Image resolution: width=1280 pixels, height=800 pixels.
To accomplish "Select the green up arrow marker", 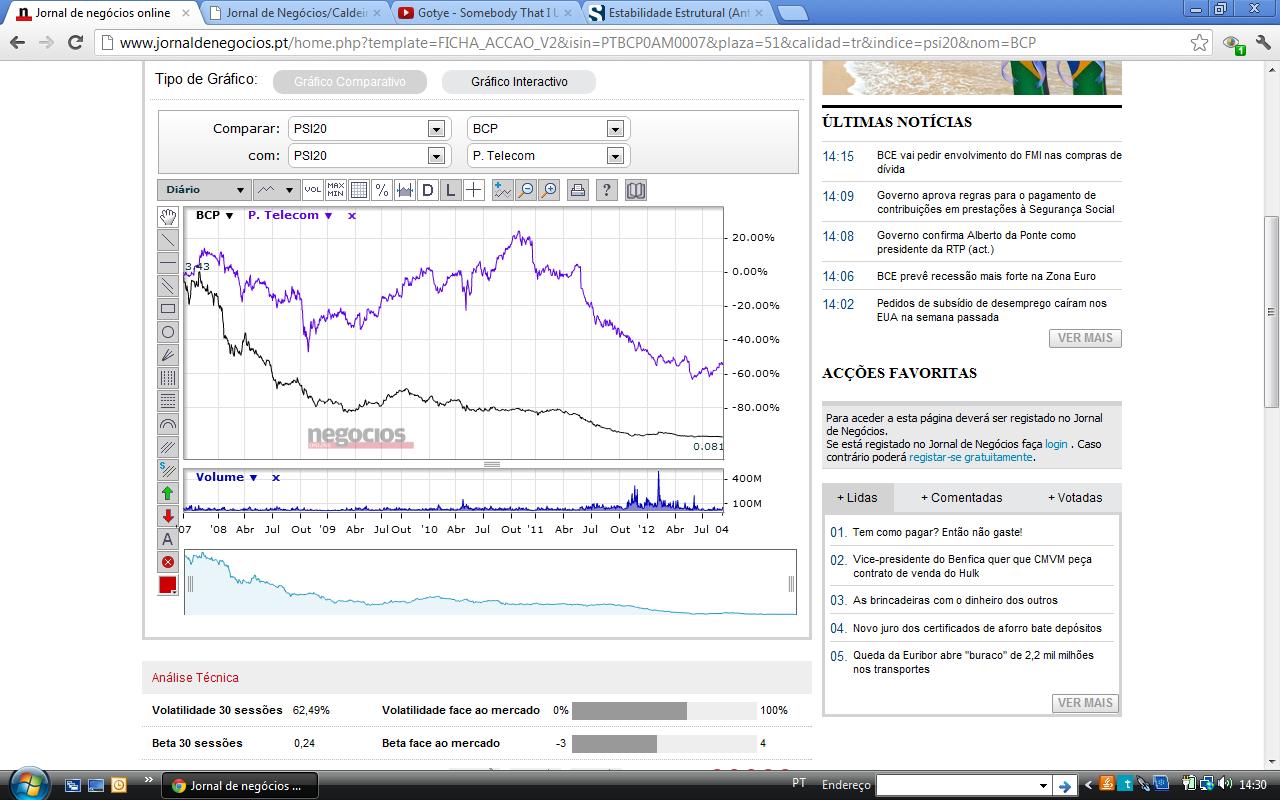I will point(168,493).
